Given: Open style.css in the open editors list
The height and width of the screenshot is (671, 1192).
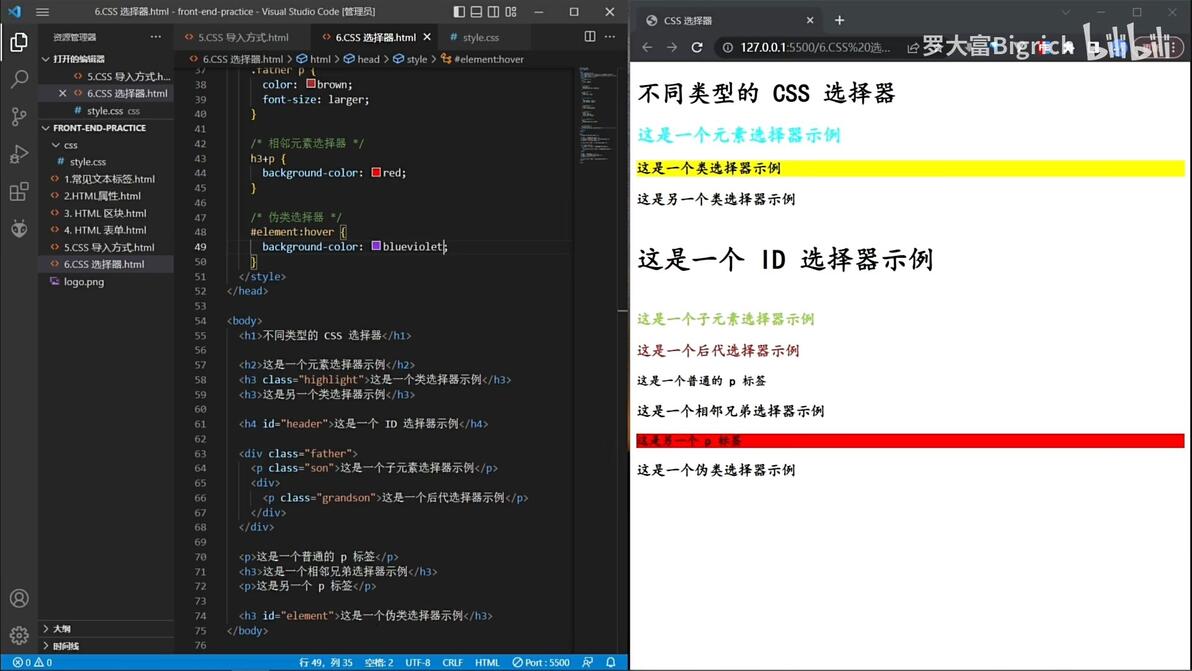Looking at the screenshot, I should (x=106, y=111).
